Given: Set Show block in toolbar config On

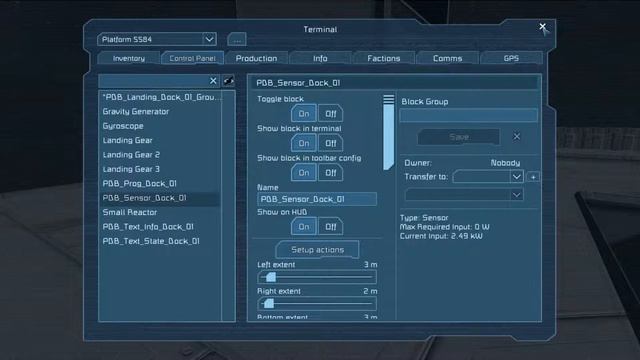Looking at the screenshot, I should (304, 173).
